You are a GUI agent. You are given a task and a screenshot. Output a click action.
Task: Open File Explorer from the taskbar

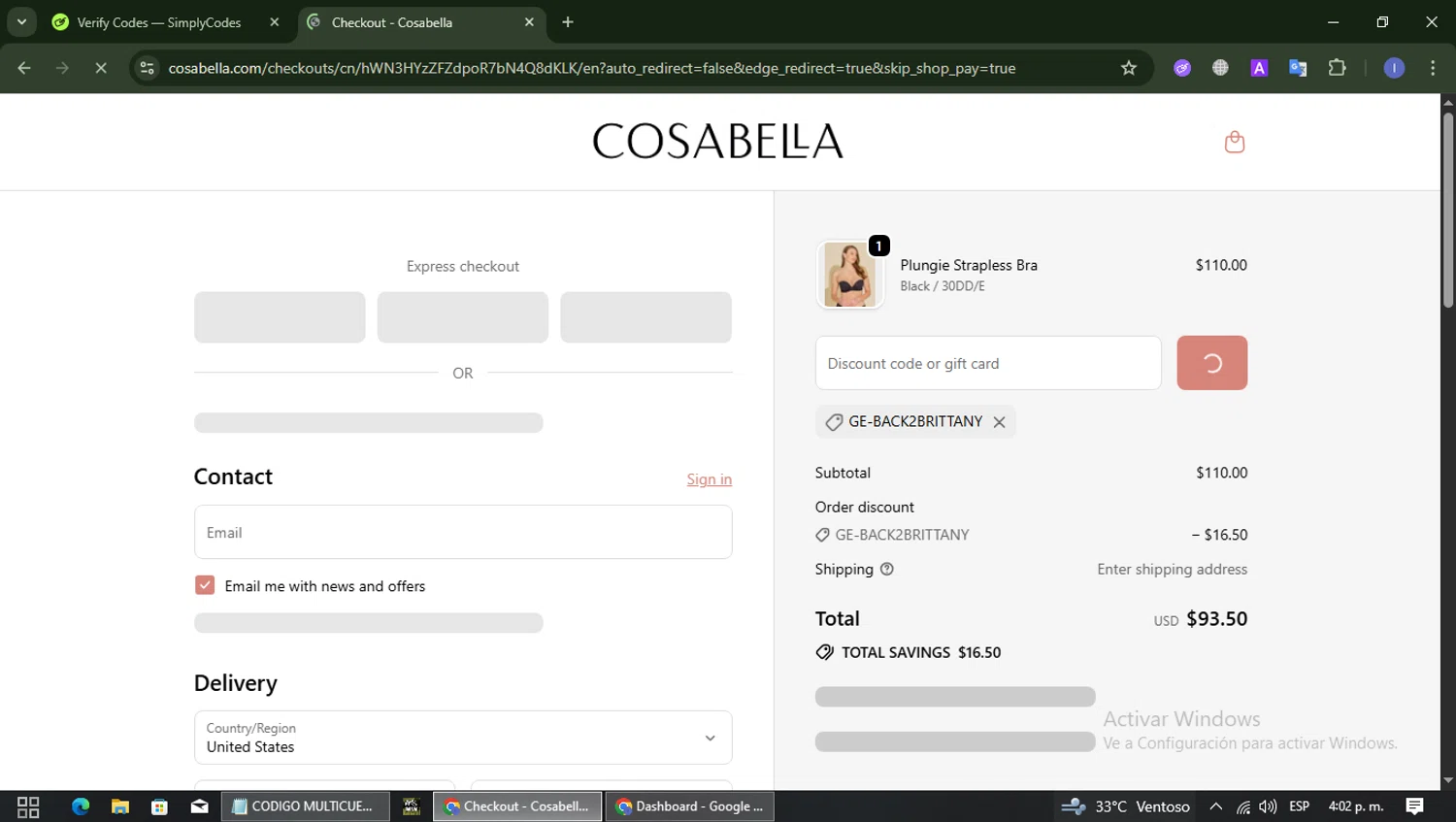(120, 806)
